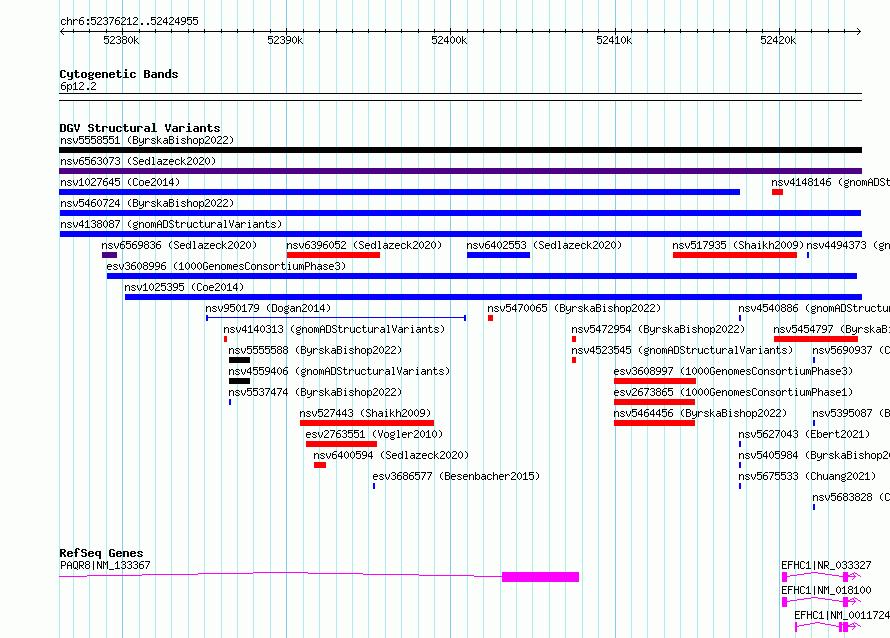Click the 52410k ruler label
This screenshot has width=890, height=638.
[614, 40]
